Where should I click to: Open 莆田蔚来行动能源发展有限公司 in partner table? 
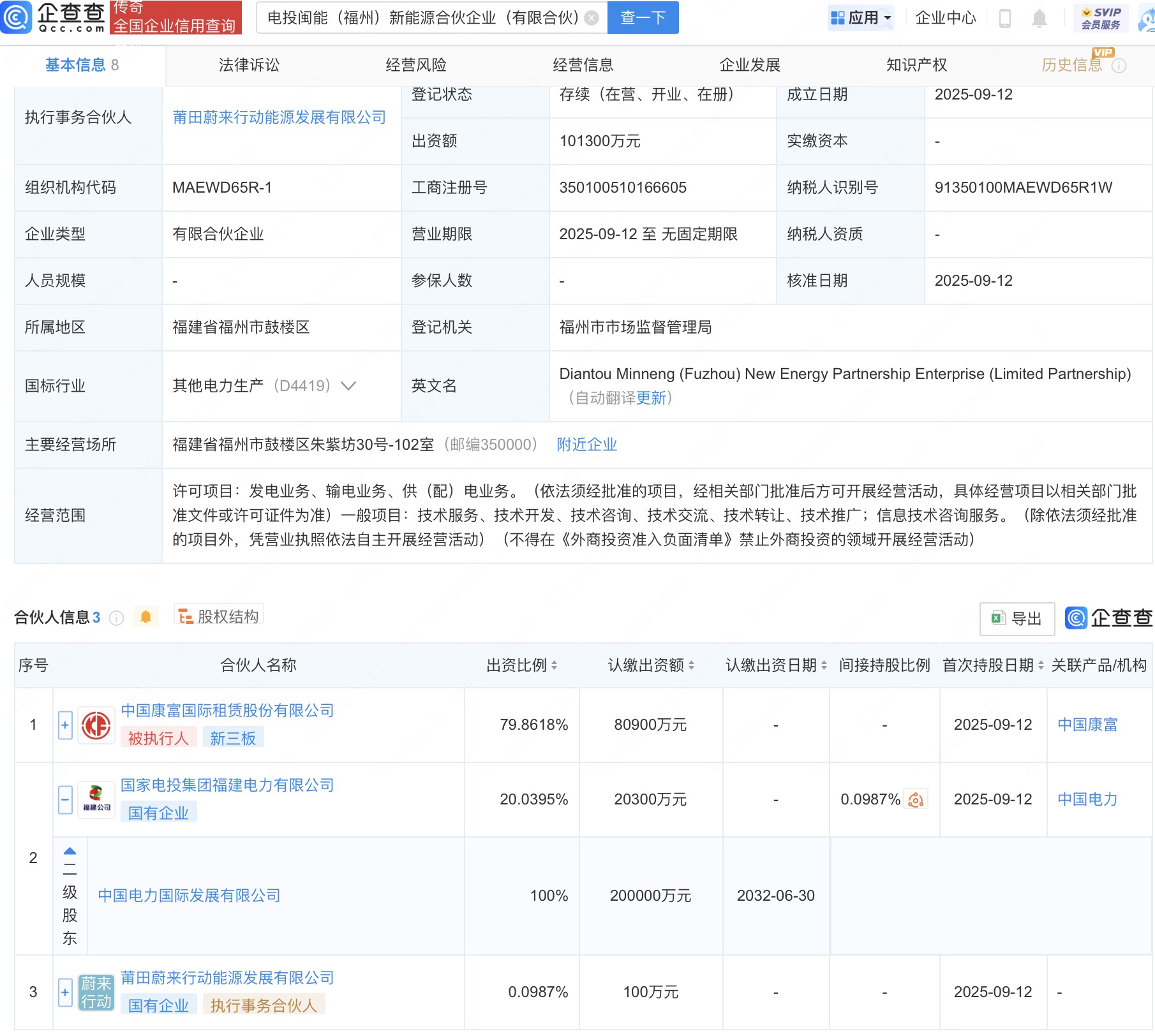tap(227, 978)
